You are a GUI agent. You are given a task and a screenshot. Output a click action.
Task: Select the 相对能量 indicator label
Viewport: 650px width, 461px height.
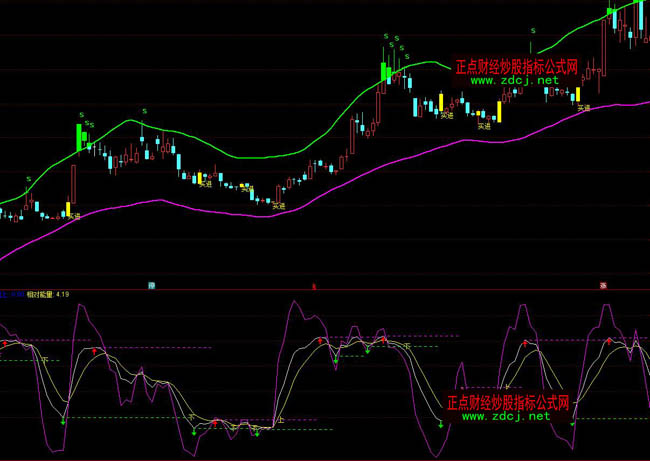click(40, 295)
